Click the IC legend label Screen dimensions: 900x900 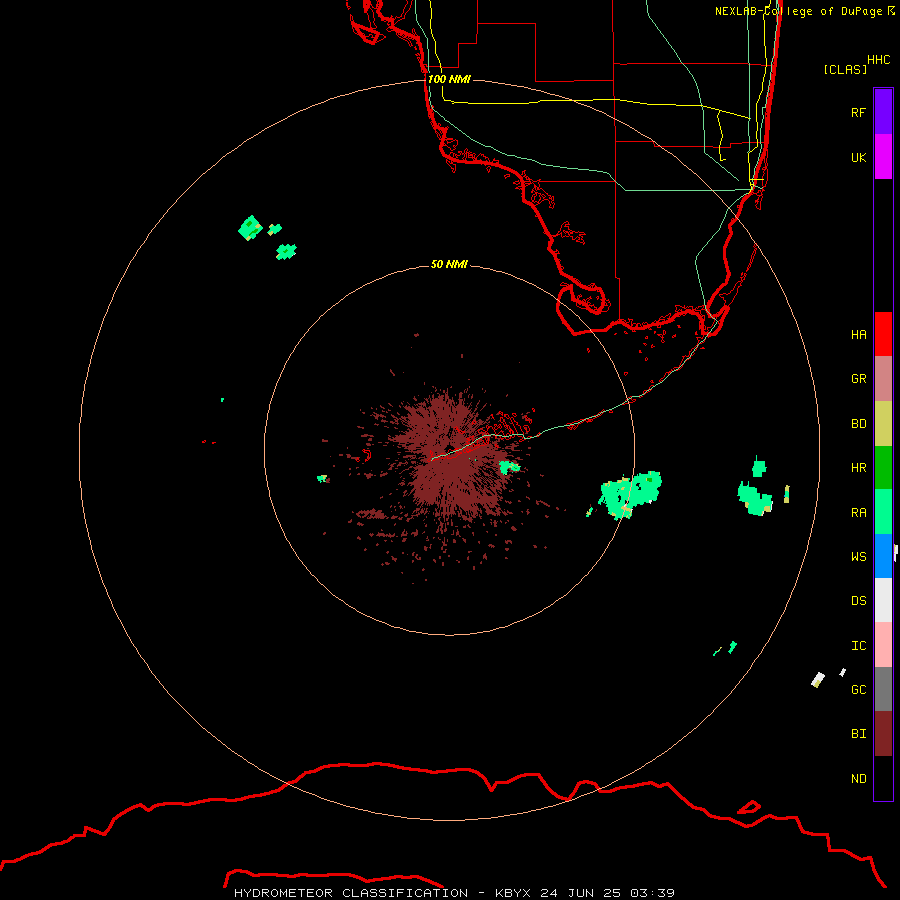(858, 646)
